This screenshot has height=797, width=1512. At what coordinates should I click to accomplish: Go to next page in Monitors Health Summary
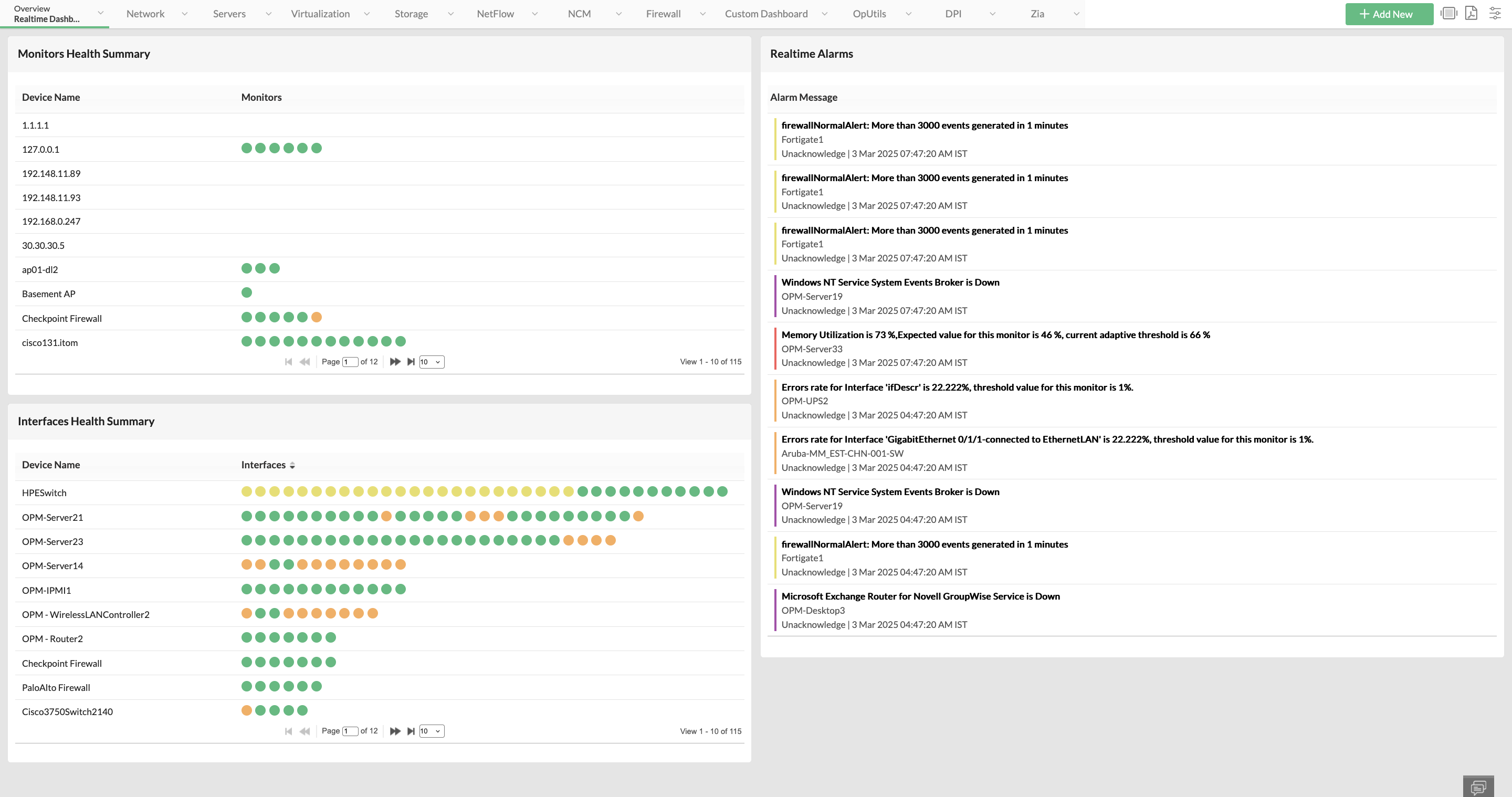pos(395,362)
